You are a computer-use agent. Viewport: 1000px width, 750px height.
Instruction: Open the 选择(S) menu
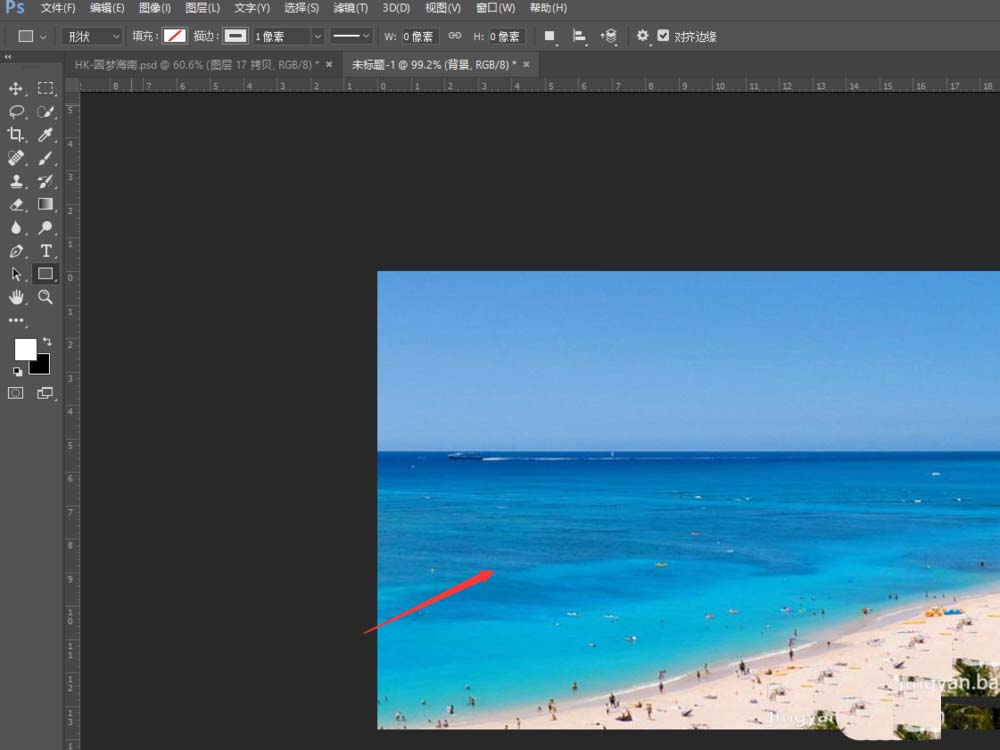pyautogui.click(x=301, y=8)
